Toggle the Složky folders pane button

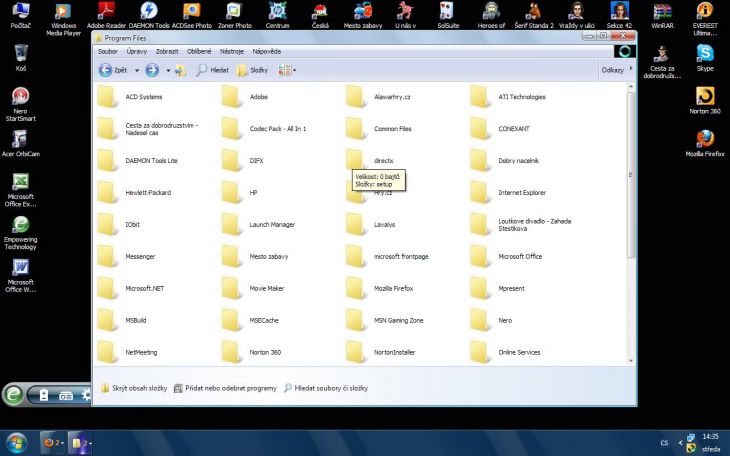[x=252, y=70]
